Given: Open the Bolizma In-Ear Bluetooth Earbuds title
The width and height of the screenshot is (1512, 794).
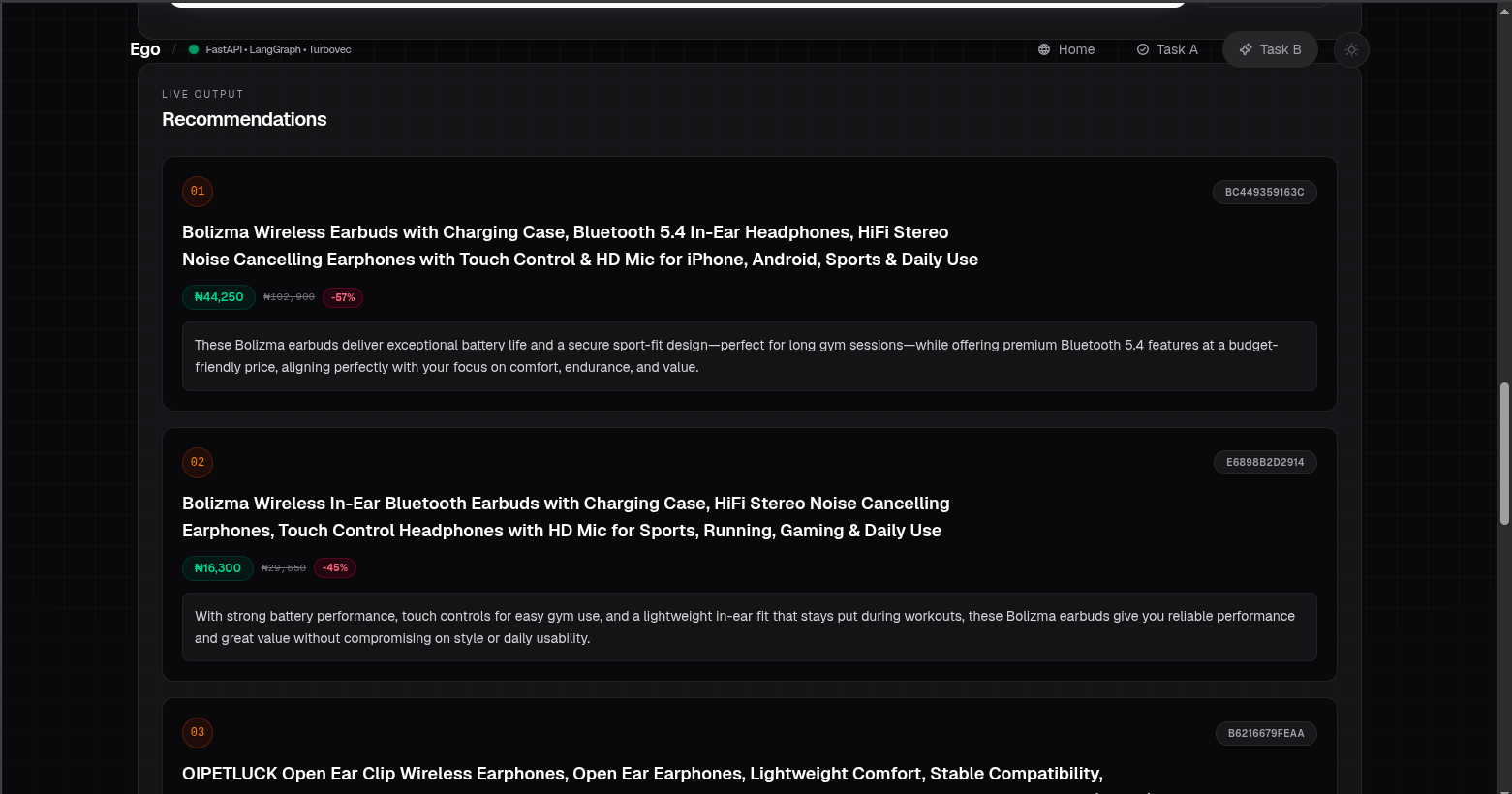Looking at the screenshot, I should coord(566,517).
